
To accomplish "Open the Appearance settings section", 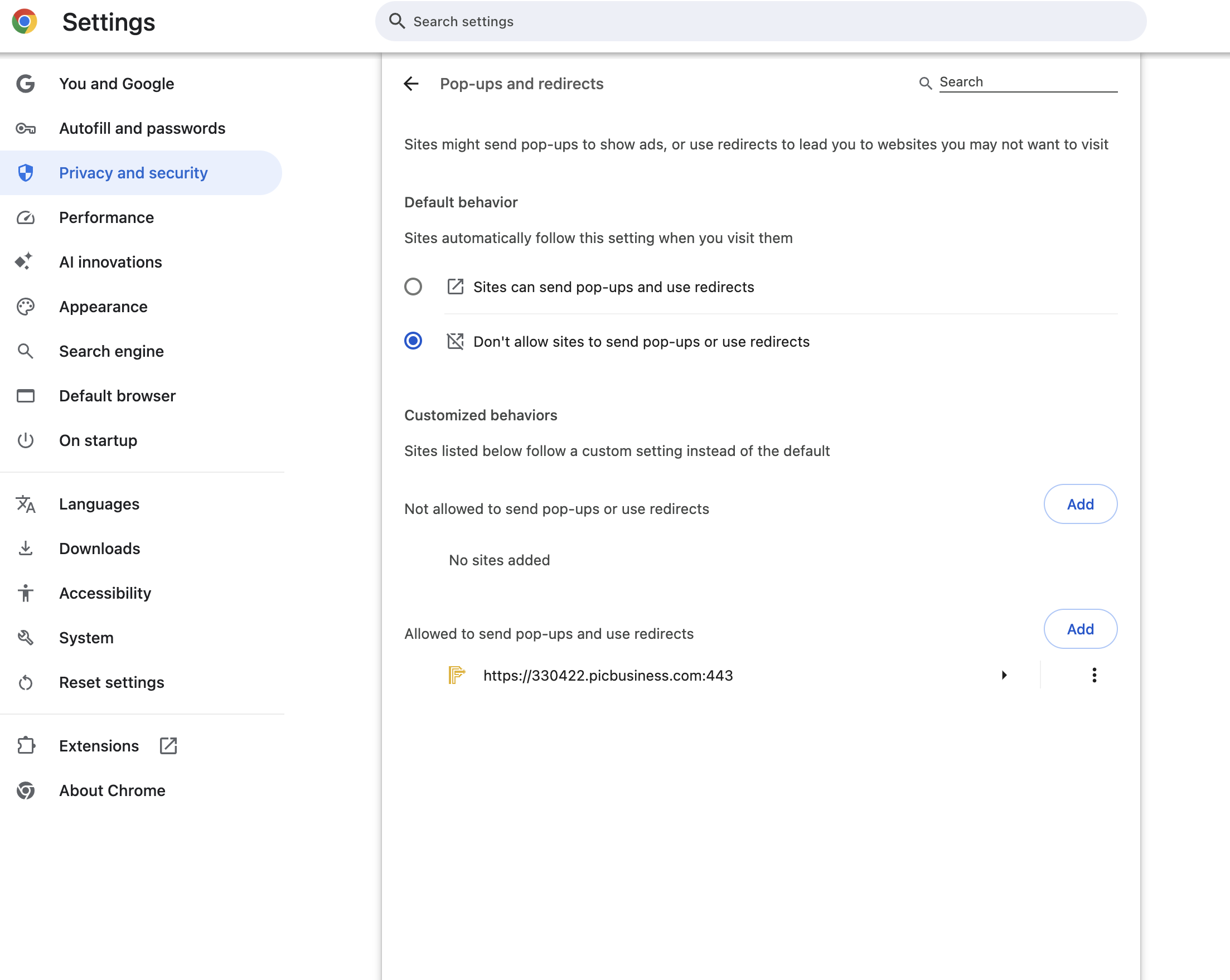I will (103, 307).
